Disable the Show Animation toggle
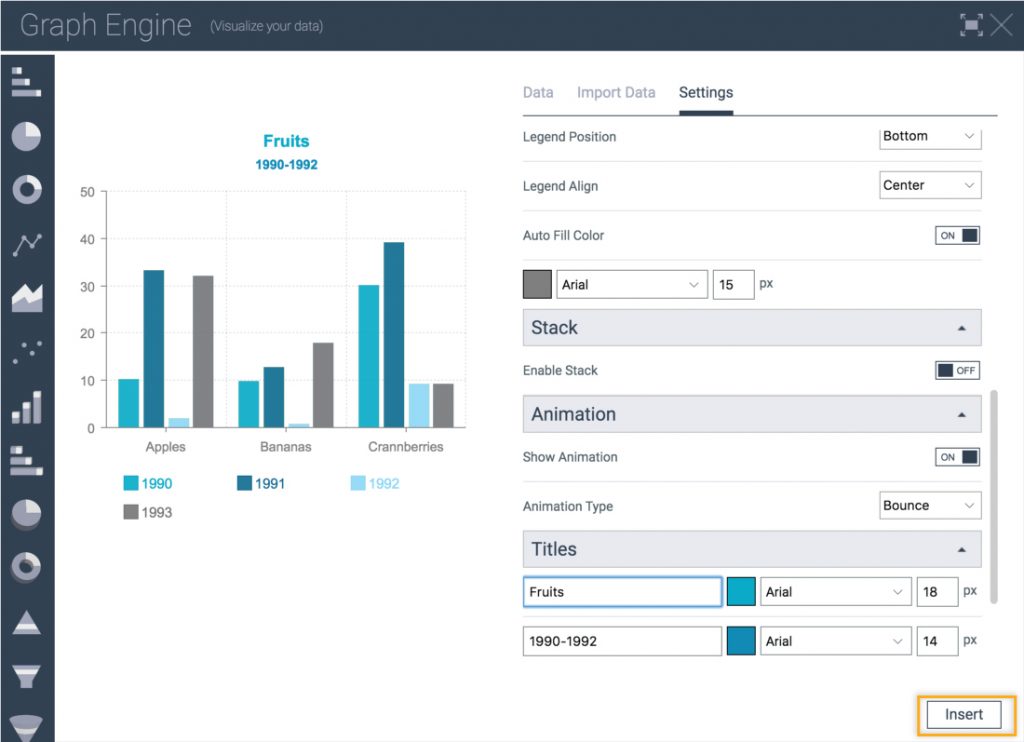The height and width of the screenshot is (742, 1024). (x=957, y=457)
